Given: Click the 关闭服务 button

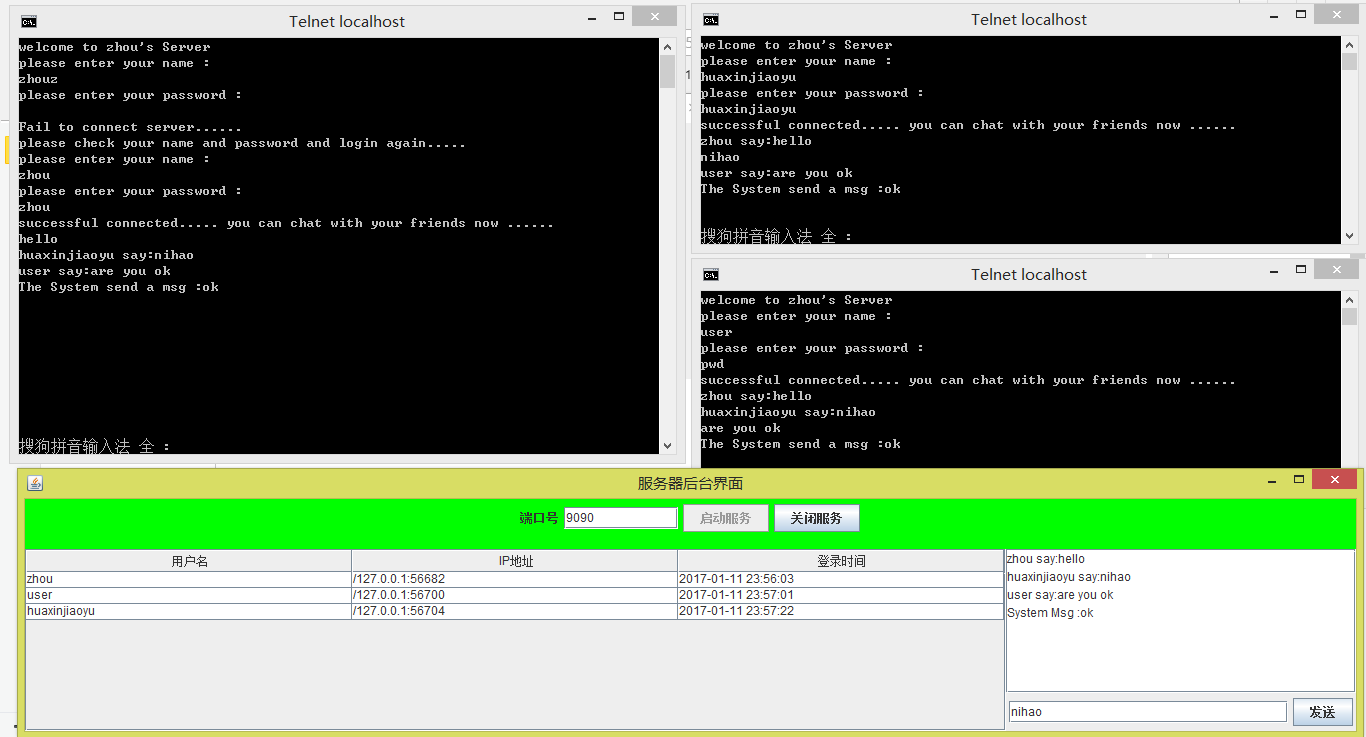Looking at the screenshot, I should [x=816, y=518].
